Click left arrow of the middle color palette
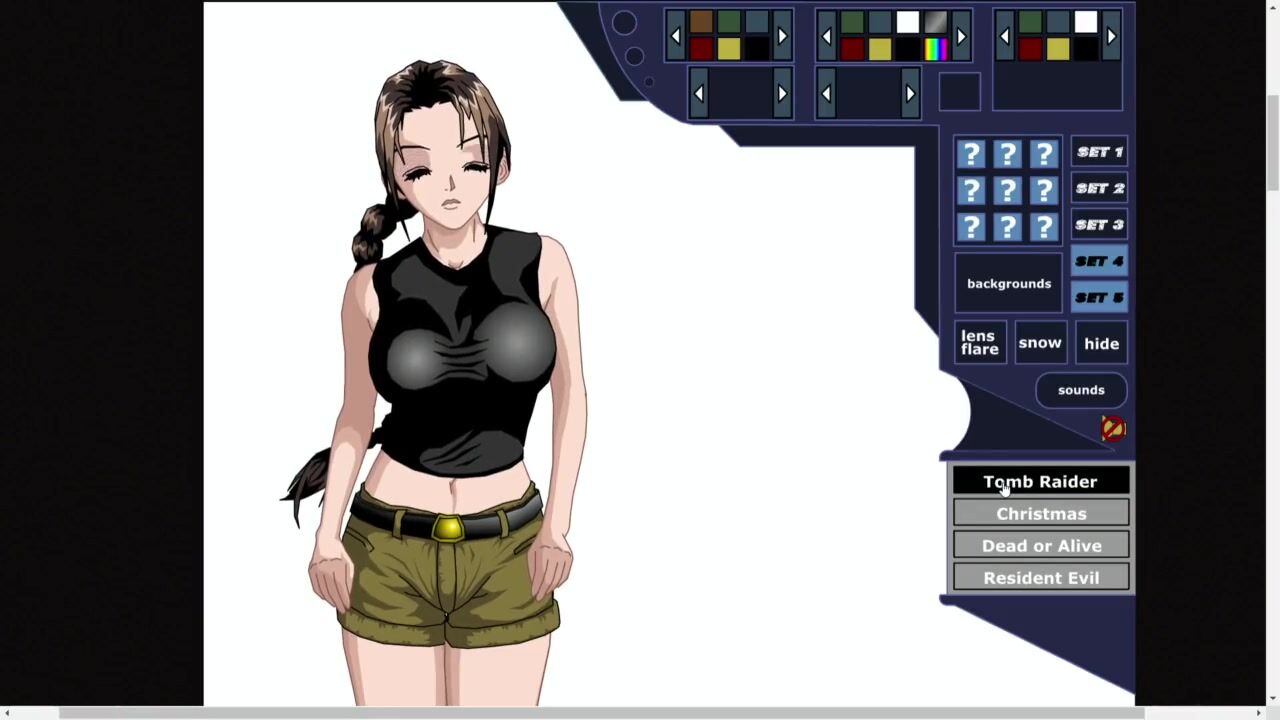This screenshot has height=720, width=1280. 827,36
